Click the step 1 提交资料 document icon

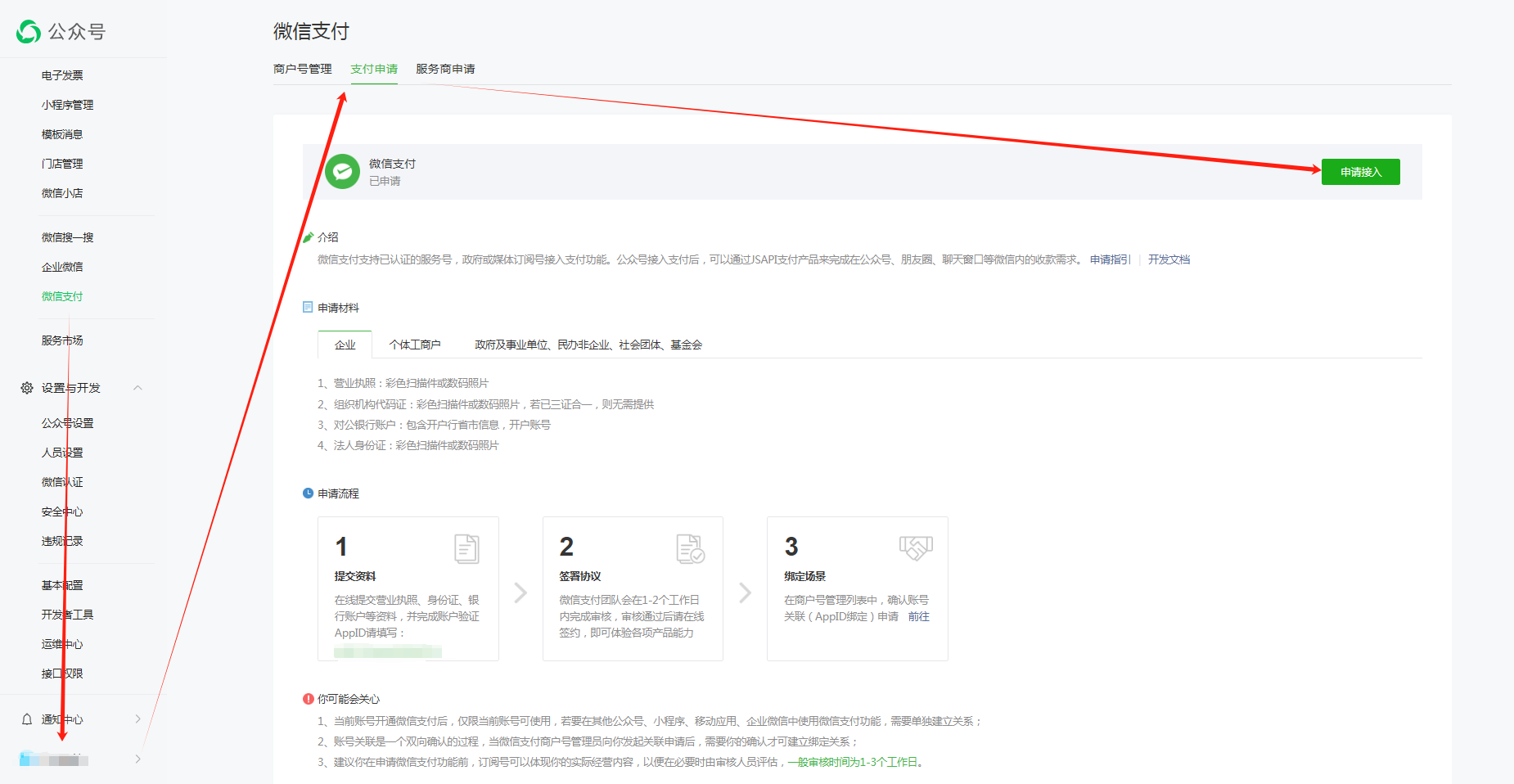[x=466, y=548]
